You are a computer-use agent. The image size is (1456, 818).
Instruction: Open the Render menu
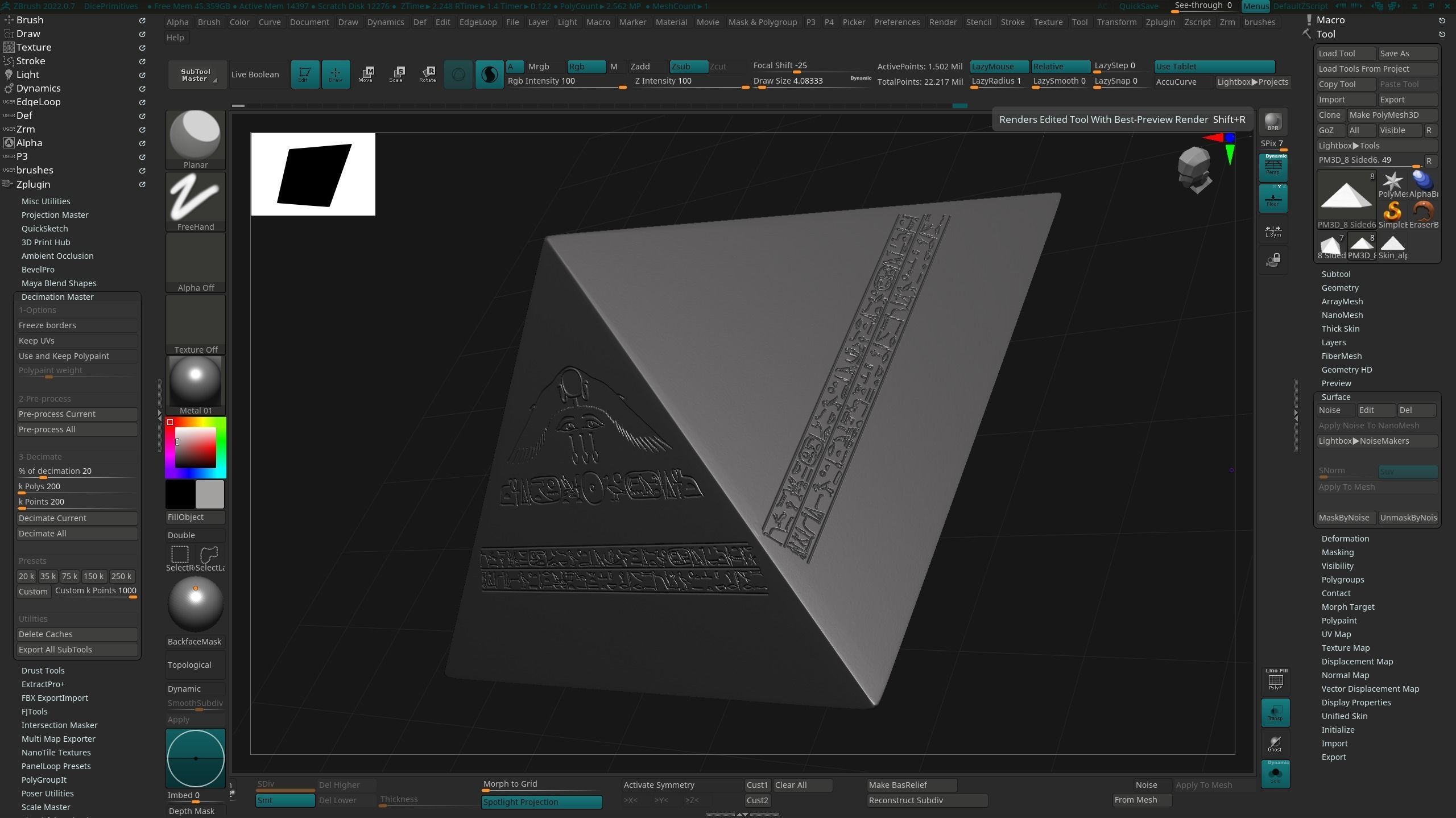click(x=942, y=22)
